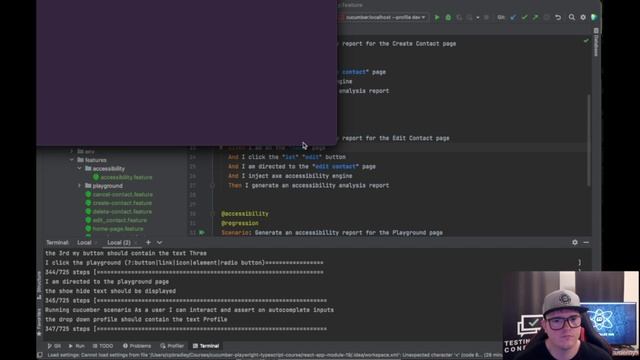Select the playground folder
The width and height of the screenshot is (640, 360).
(x=107, y=186)
